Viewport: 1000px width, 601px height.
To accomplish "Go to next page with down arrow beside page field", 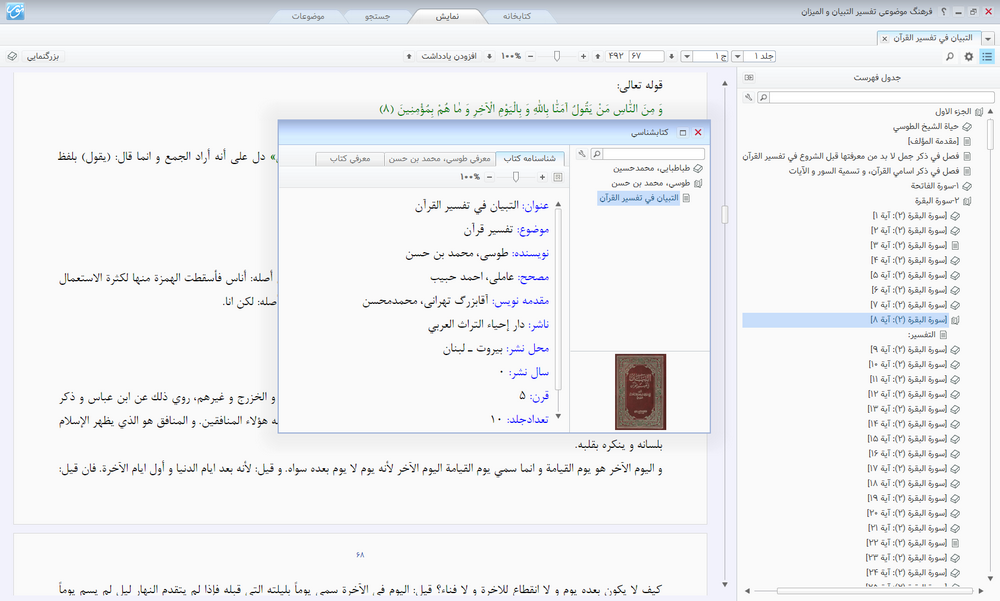I will click(x=672, y=56).
